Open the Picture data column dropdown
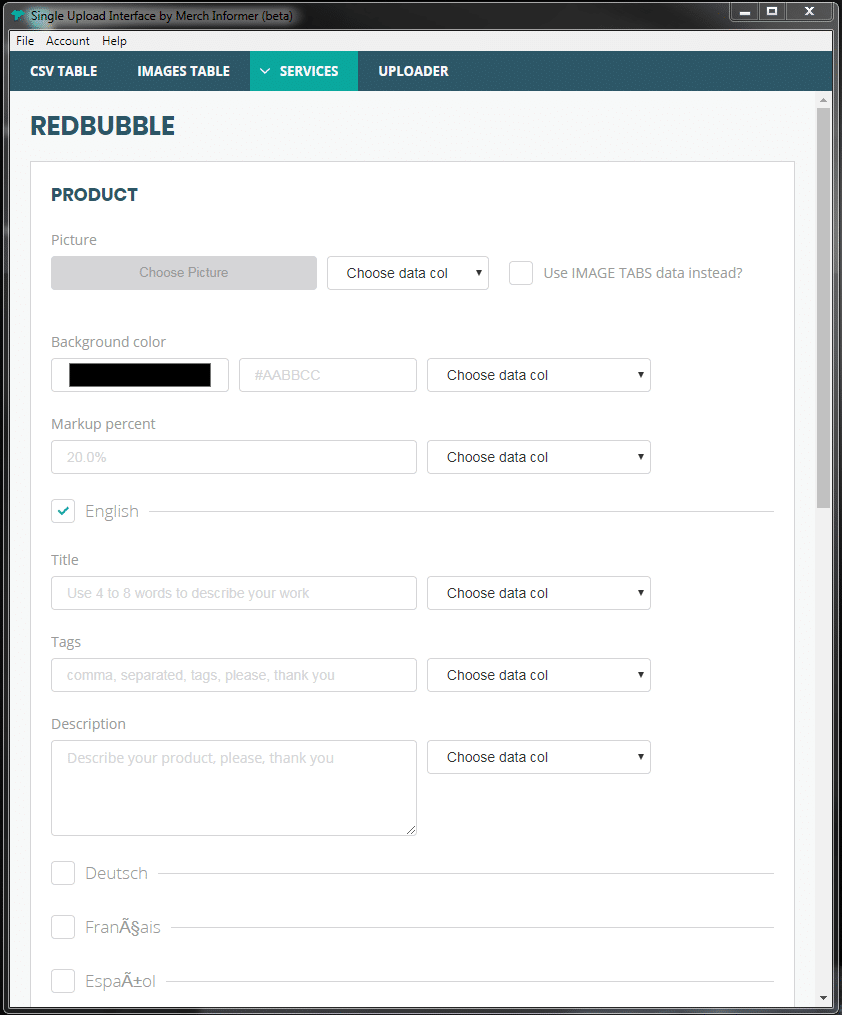842x1015 pixels. click(408, 273)
